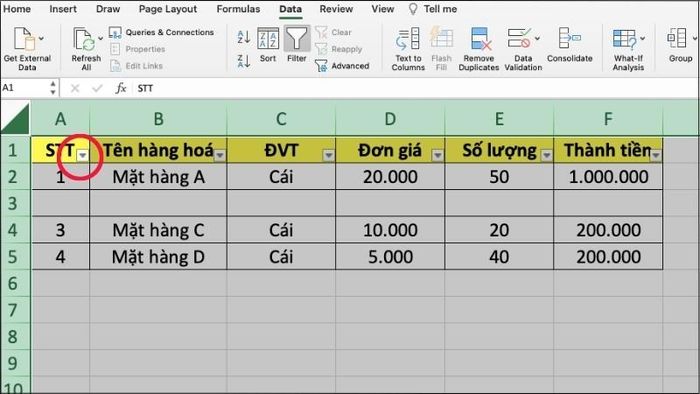The width and height of the screenshot is (700, 394).
Task: Launch Text to Columns
Action: pyautogui.click(x=408, y=49)
